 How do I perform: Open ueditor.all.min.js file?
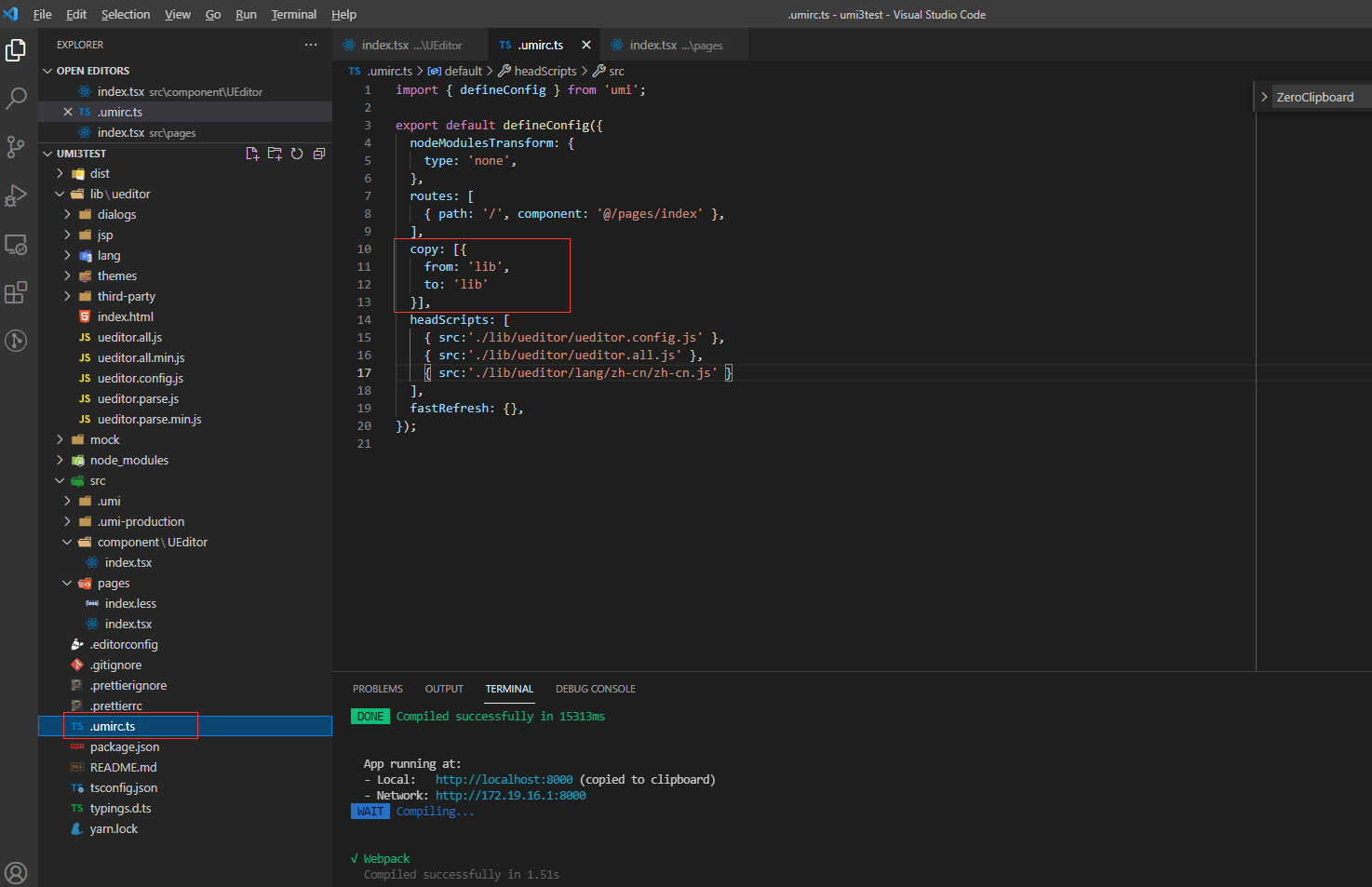coord(185,357)
